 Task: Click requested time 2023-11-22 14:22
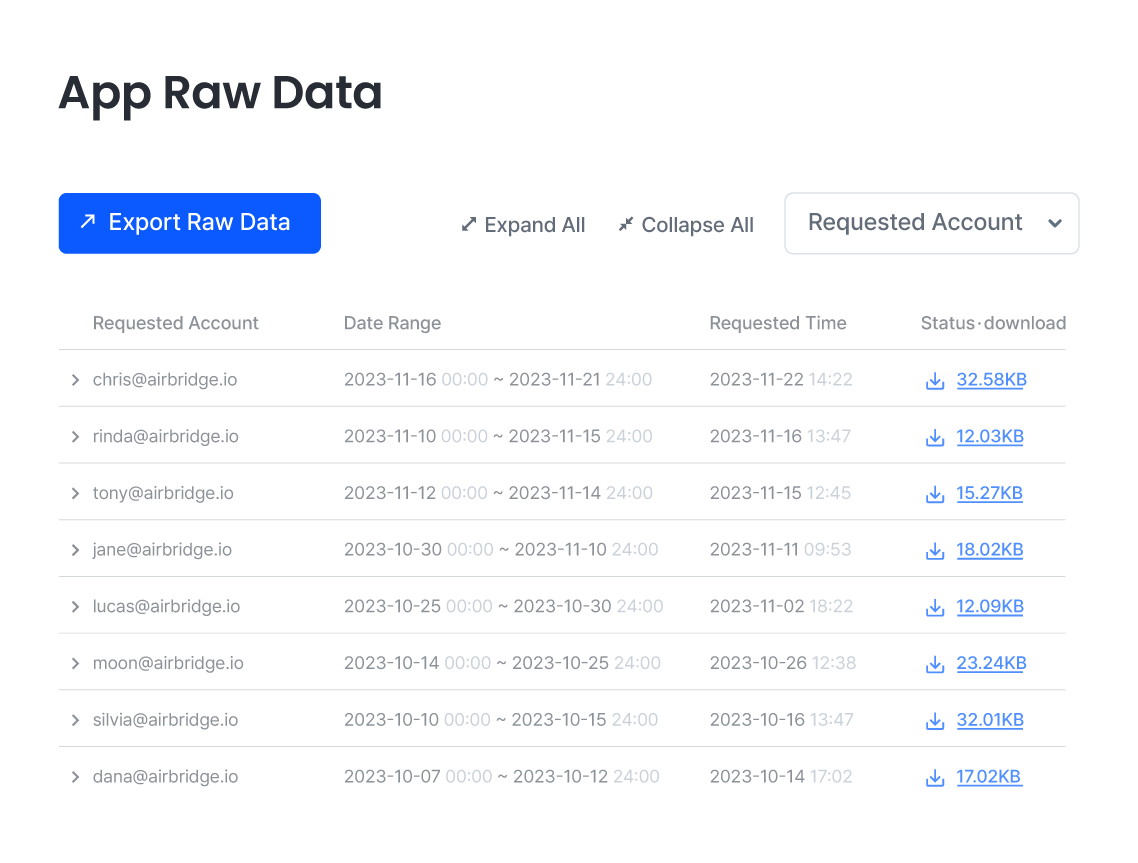coord(781,380)
